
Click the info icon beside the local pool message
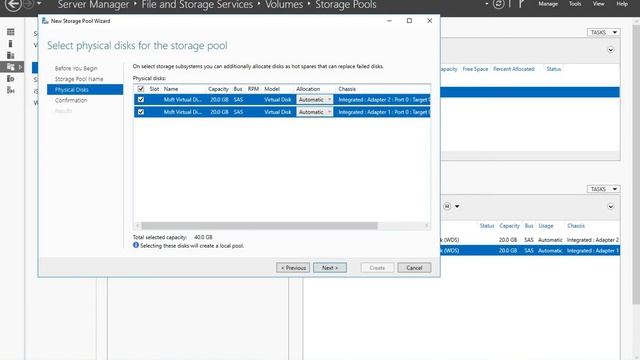pos(136,245)
